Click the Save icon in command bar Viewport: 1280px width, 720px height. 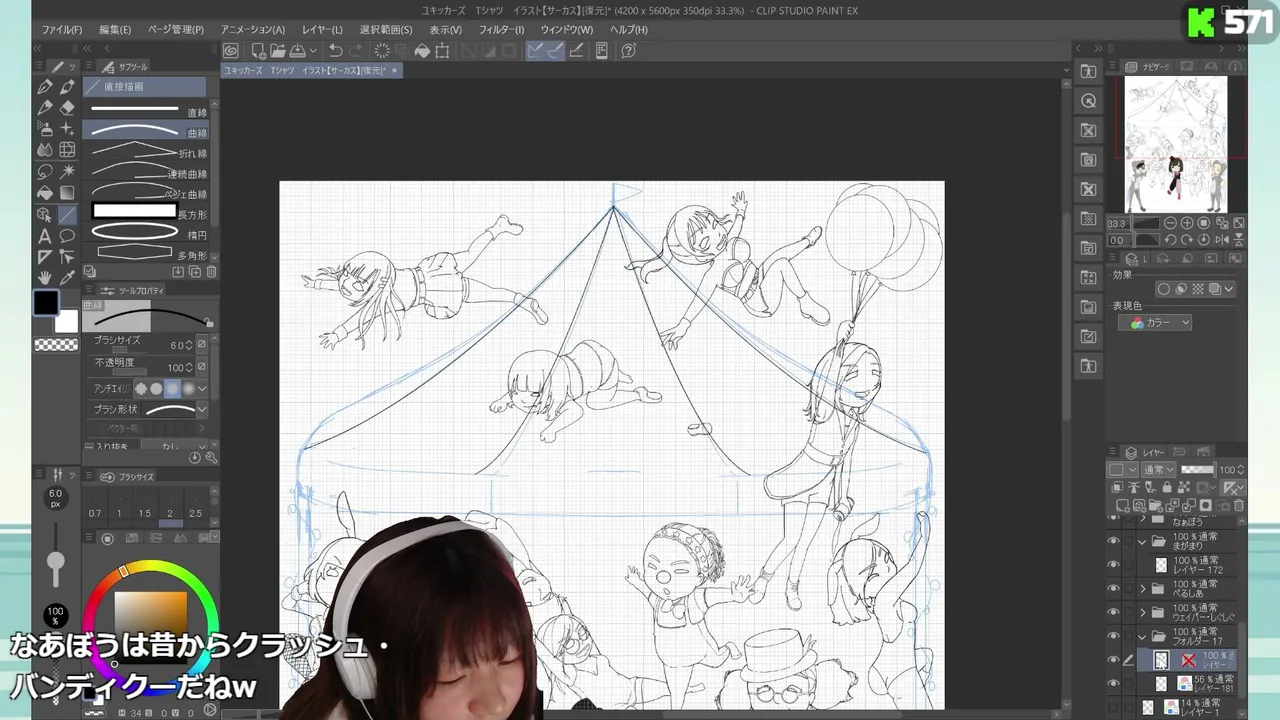(x=299, y=51)
